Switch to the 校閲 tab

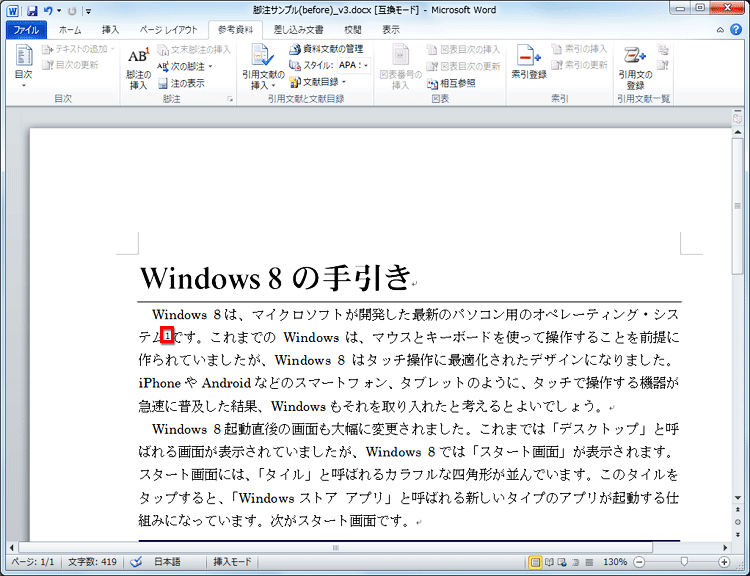(353, 30)
